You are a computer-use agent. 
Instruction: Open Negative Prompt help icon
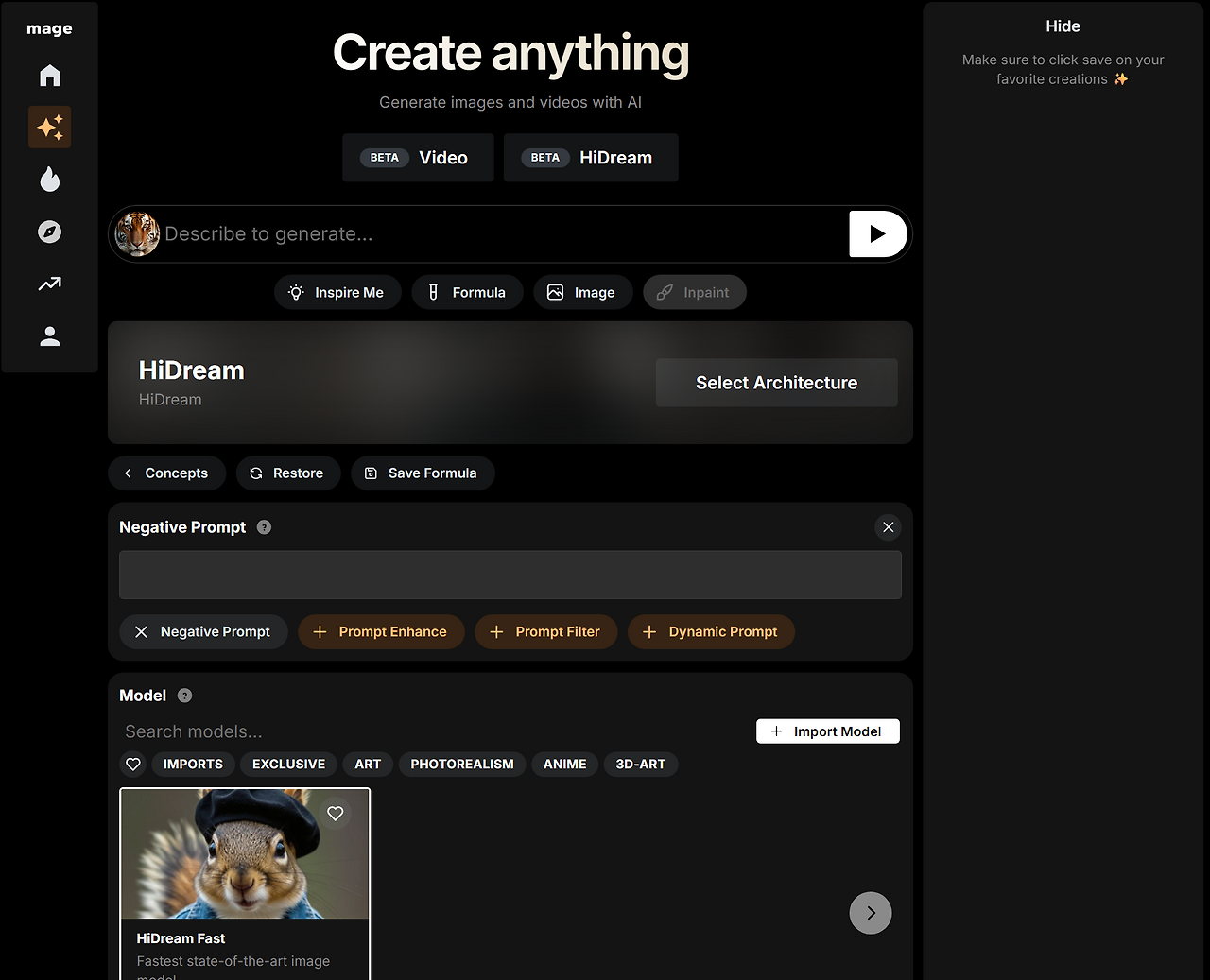265,527
